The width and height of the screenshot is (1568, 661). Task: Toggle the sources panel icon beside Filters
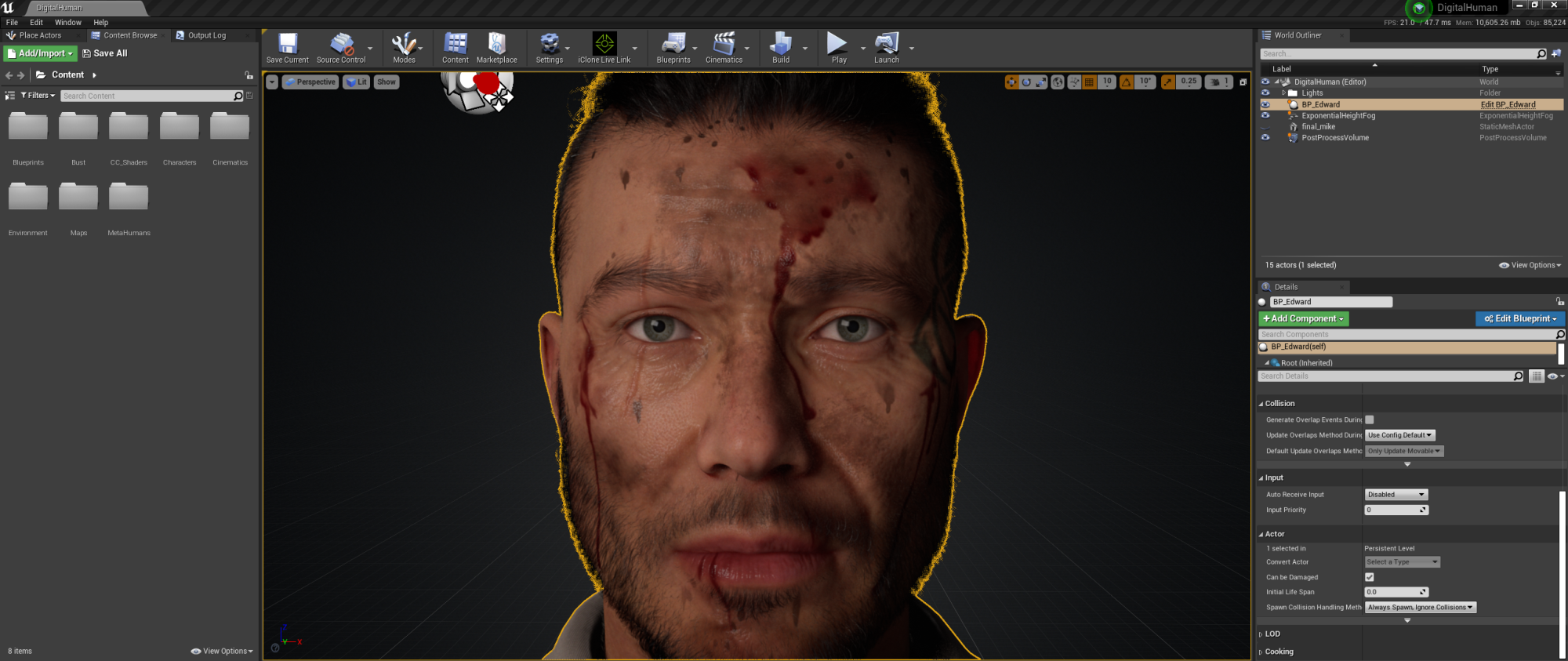10,96
